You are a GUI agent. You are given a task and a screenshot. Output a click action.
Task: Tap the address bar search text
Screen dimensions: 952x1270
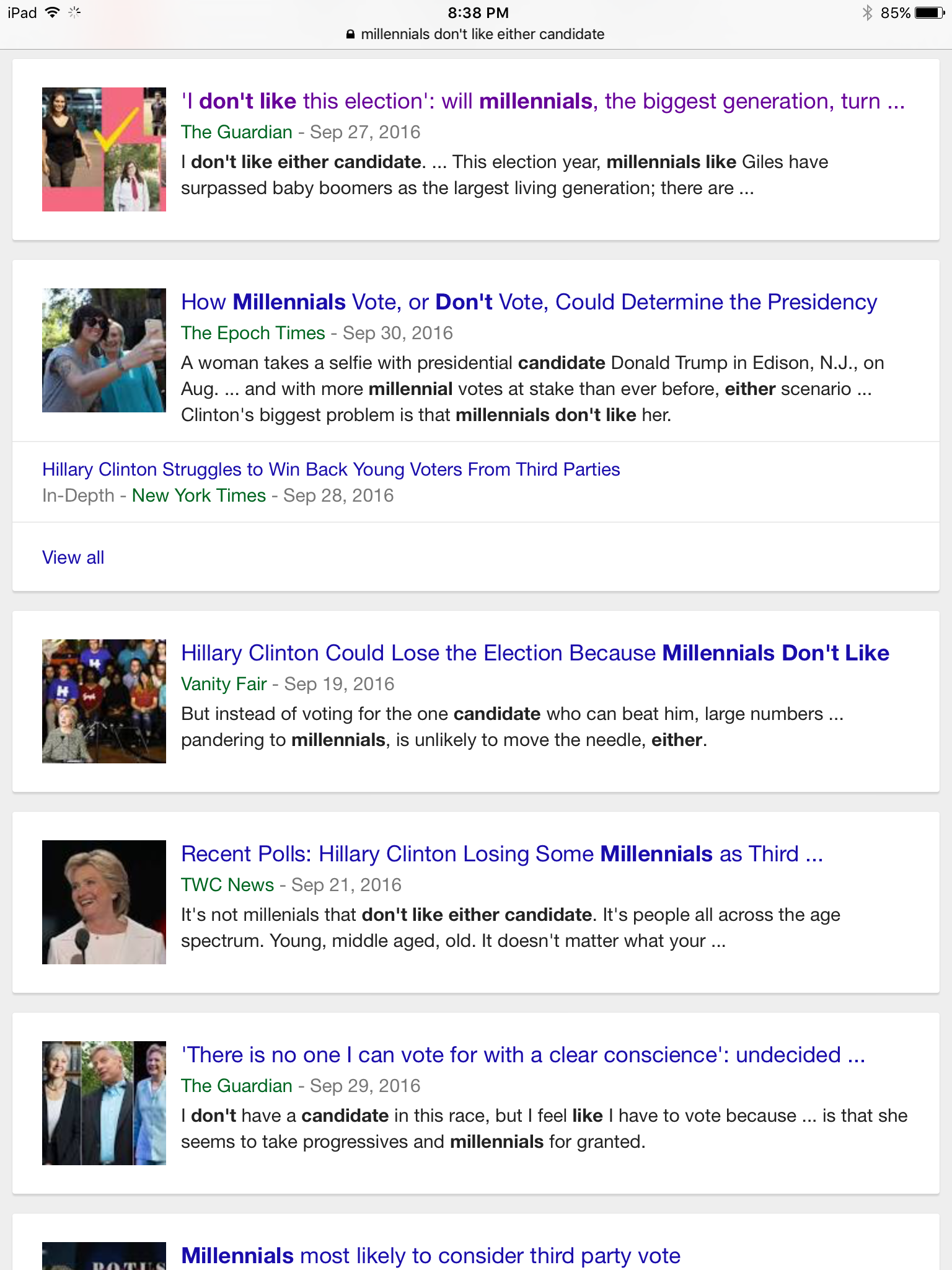click(x=482, y=34)
